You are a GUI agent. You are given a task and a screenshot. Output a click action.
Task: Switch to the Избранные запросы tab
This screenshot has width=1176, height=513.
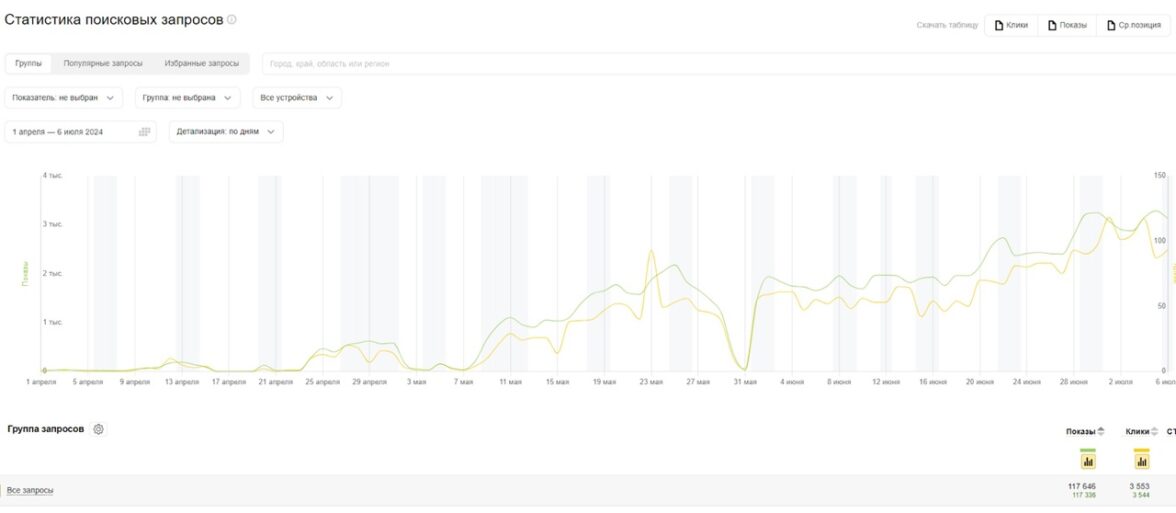pos(202,64)
